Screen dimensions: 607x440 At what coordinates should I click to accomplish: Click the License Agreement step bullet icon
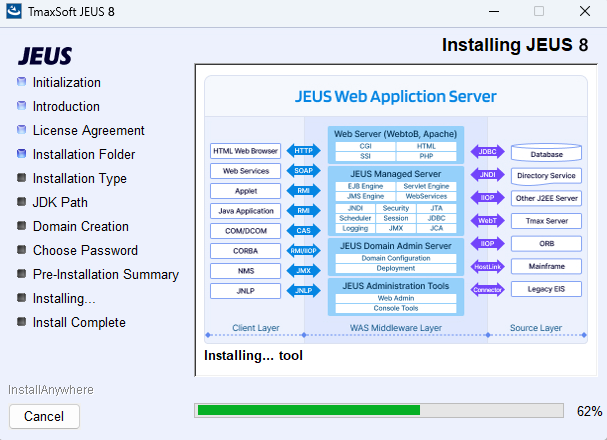point(21,130)
